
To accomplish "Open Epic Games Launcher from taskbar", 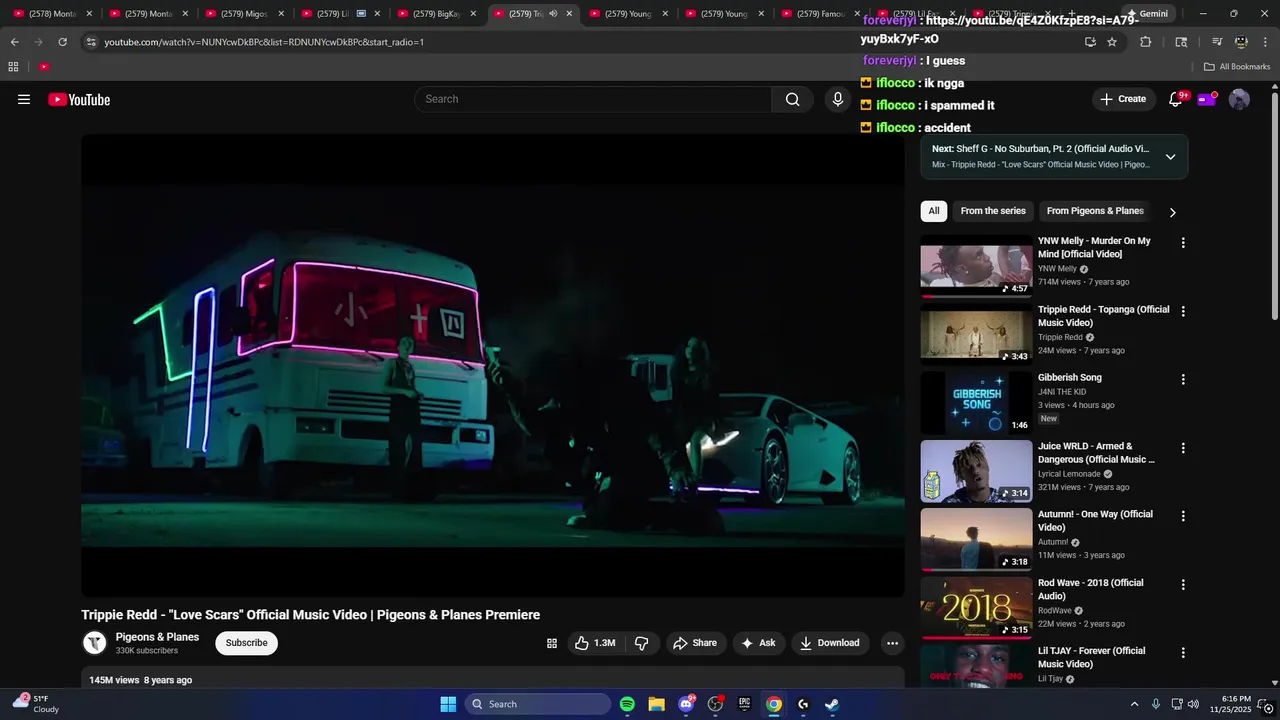I will (744, 704).
